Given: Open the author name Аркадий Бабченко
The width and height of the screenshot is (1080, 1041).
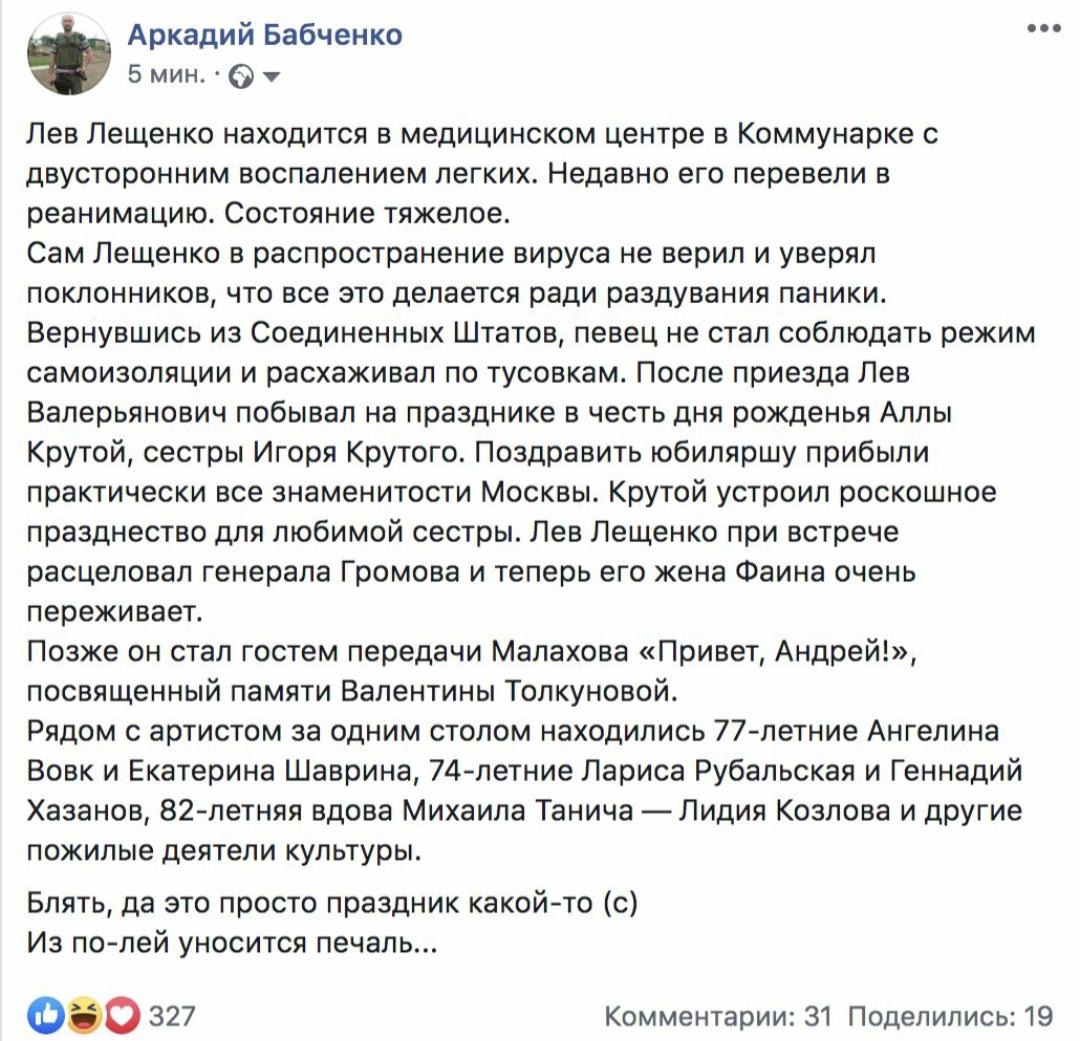Looking at the screenshot, I should tap(265, 36).
